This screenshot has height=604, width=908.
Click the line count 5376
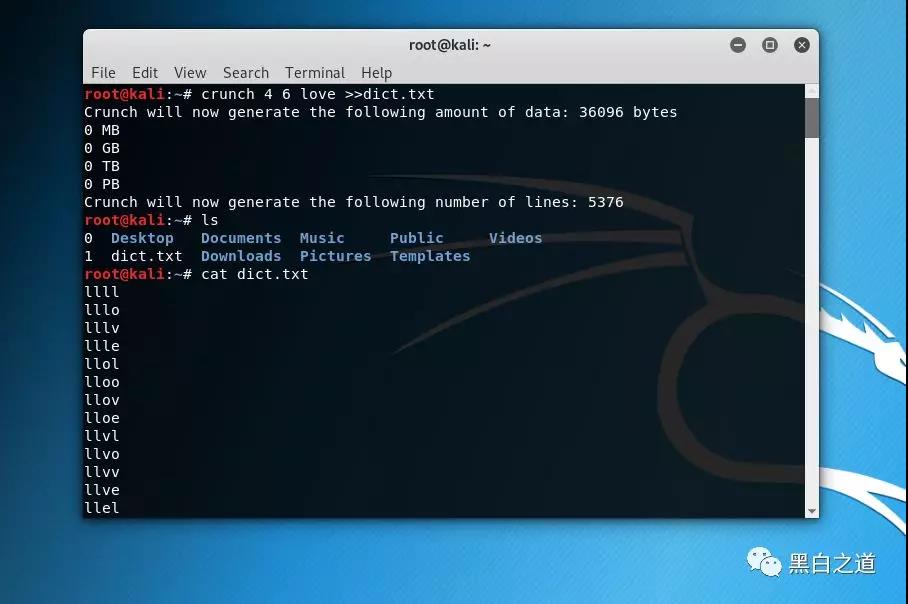pos(606,202)
